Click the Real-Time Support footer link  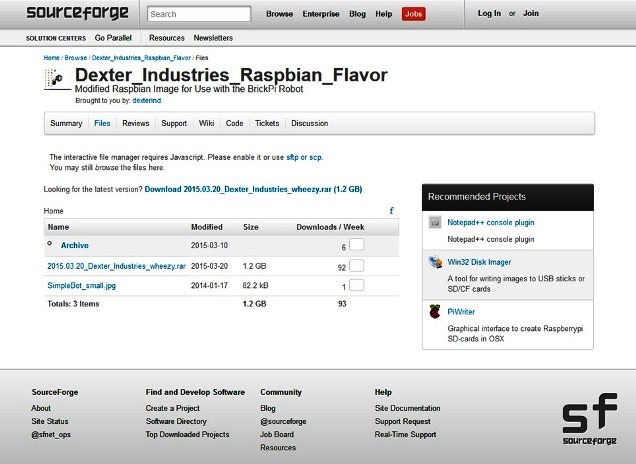(x=405, y=434)
